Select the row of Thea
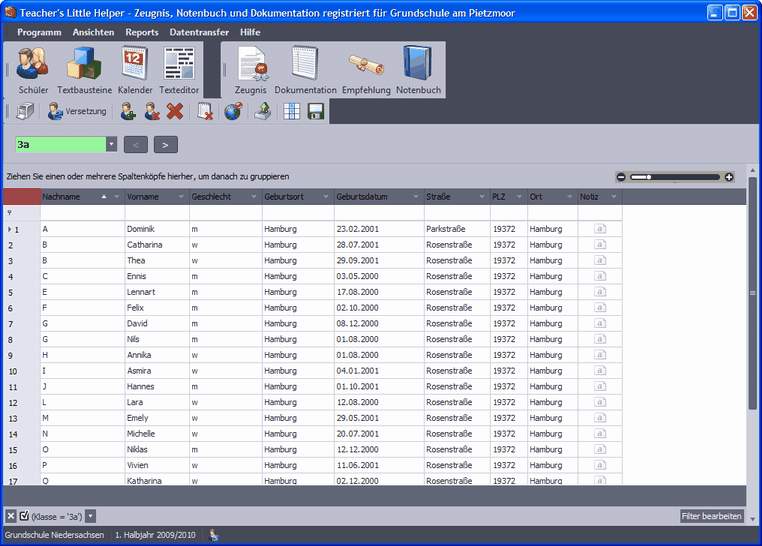 click(x=313, y=260)
